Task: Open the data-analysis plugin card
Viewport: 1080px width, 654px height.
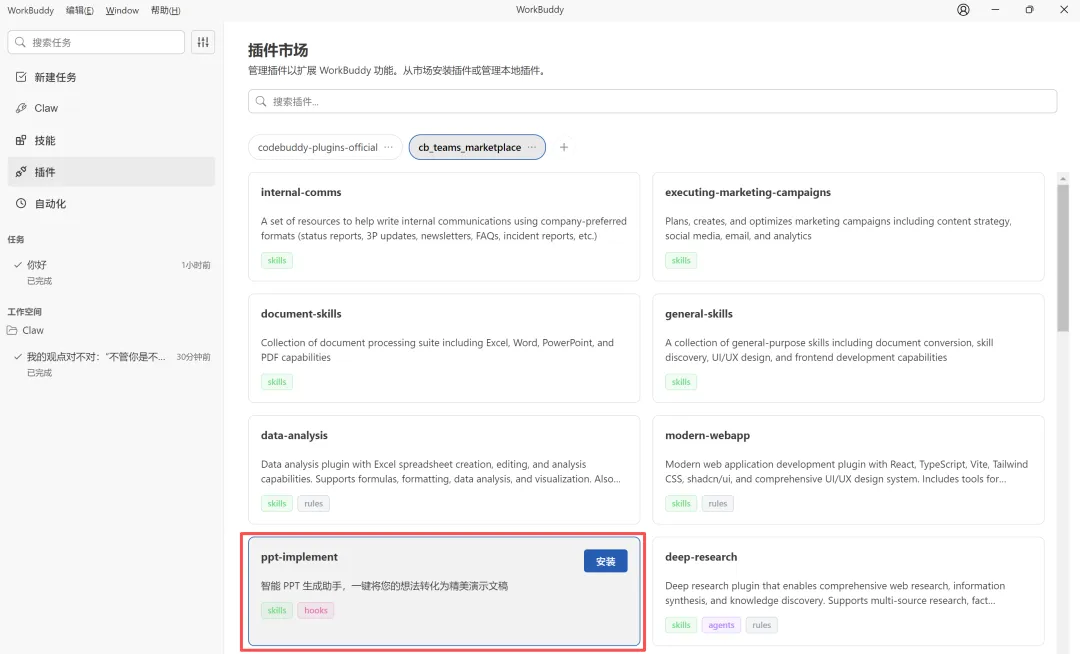Action: [x=444, y=470]
